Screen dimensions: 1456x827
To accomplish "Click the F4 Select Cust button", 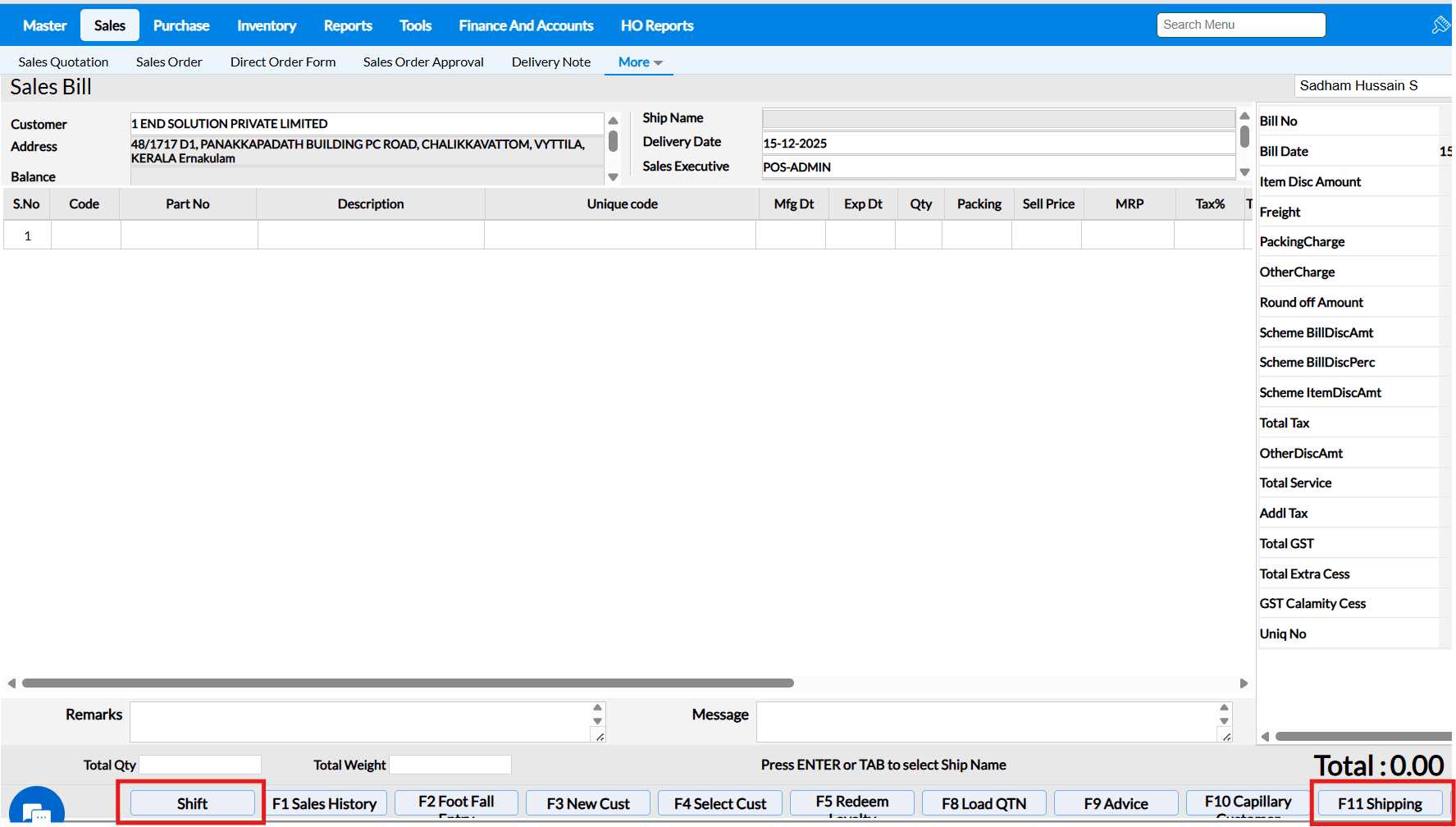I will (x=719, y=803).
